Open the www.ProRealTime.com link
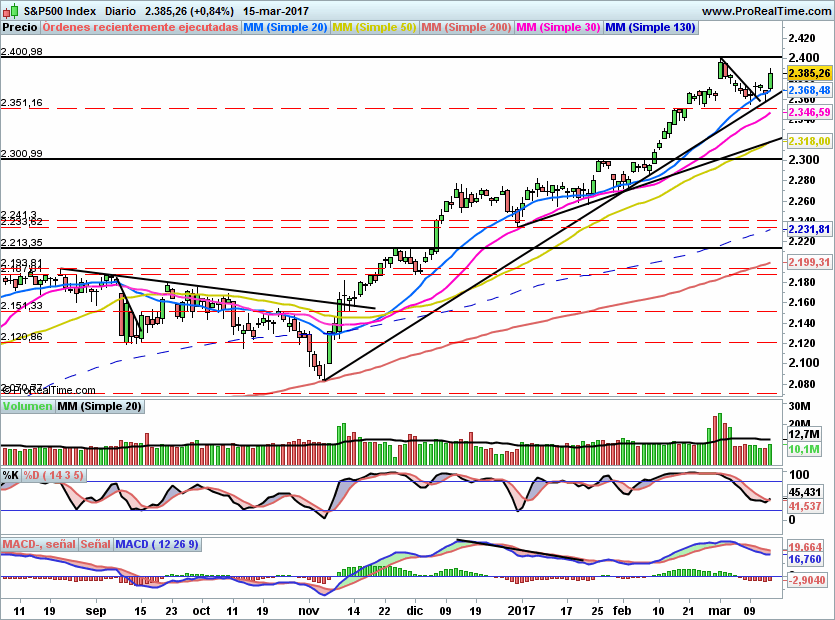 (767, 11)
